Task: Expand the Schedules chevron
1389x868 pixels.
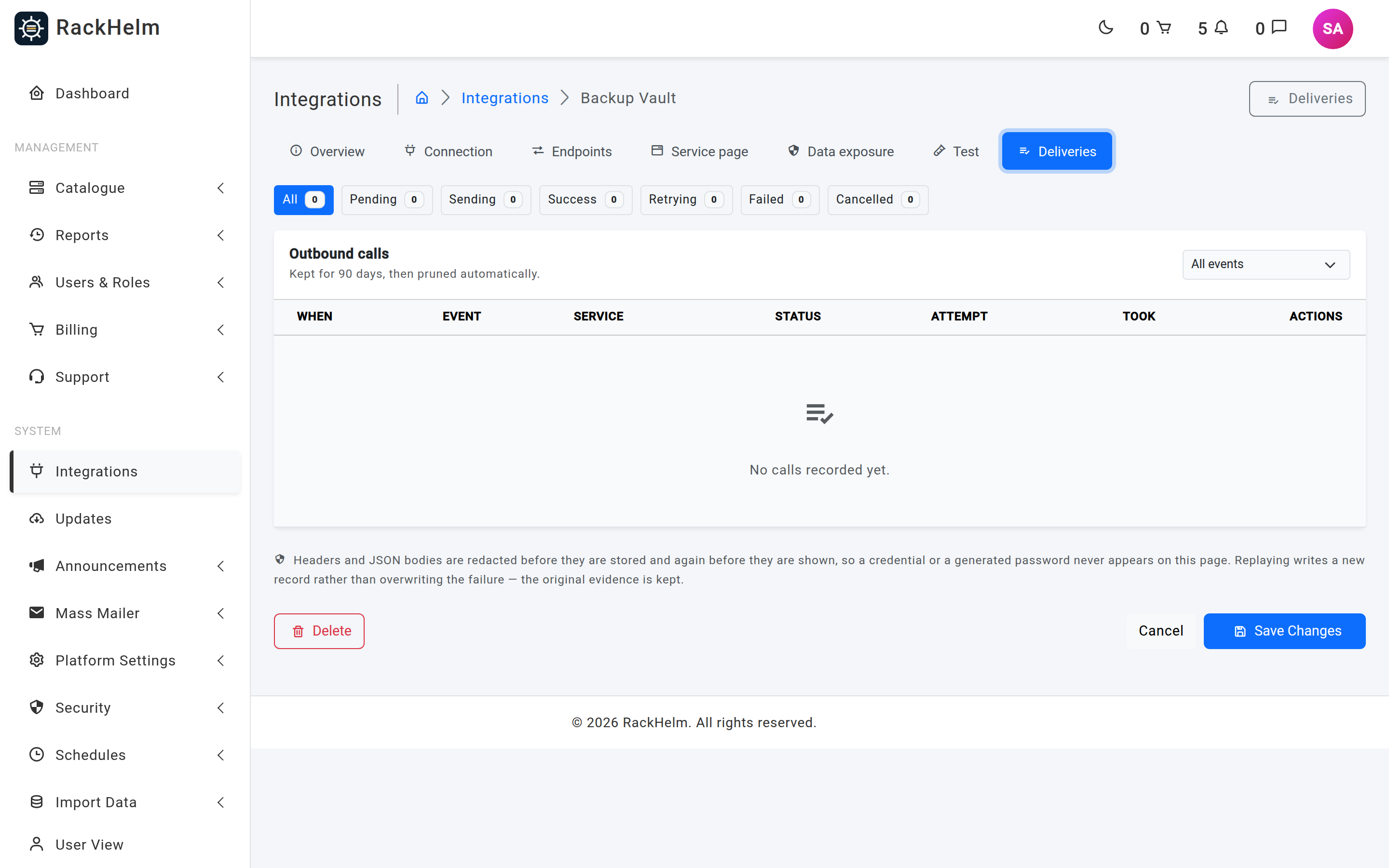Action: [221, 755]
